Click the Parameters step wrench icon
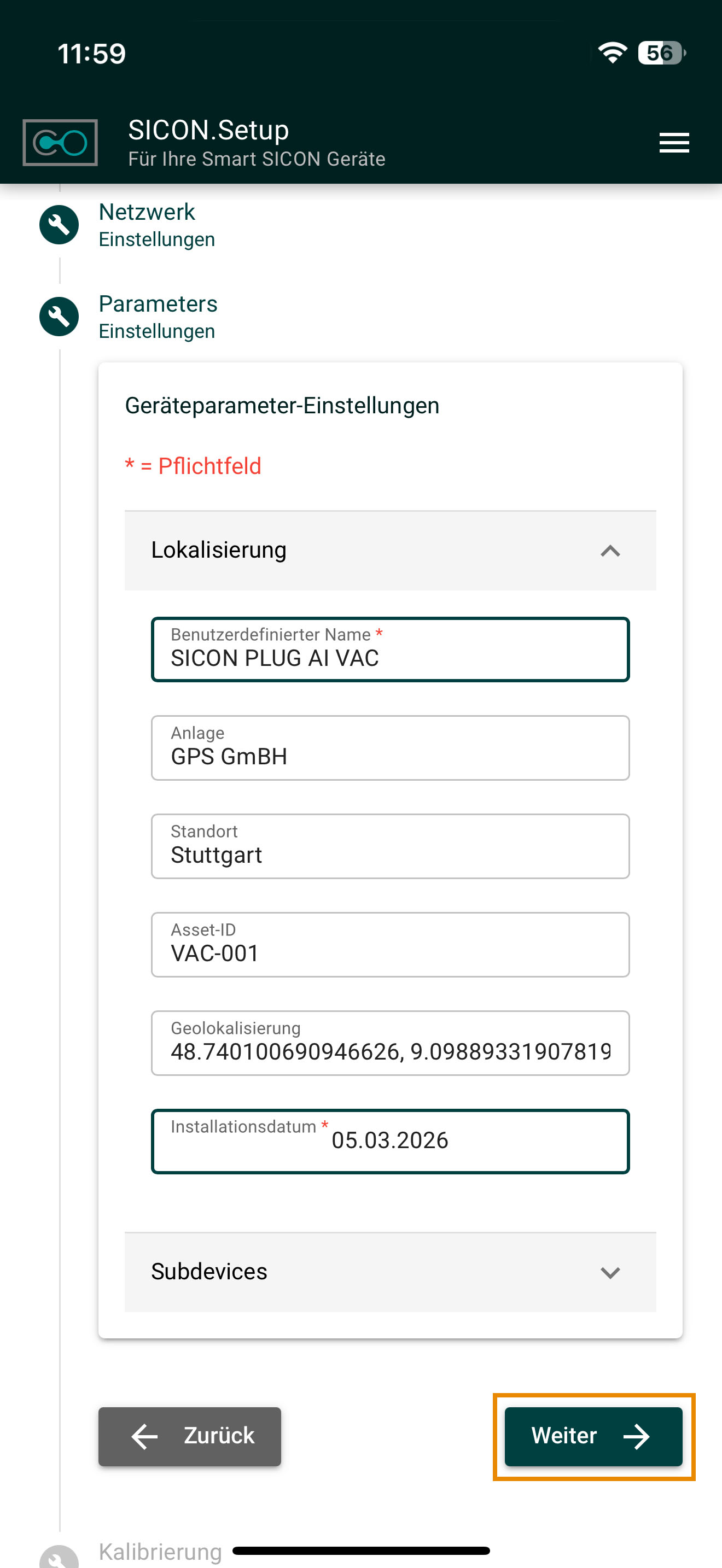This screenshot has width=722, height=1568. point(59,317)
